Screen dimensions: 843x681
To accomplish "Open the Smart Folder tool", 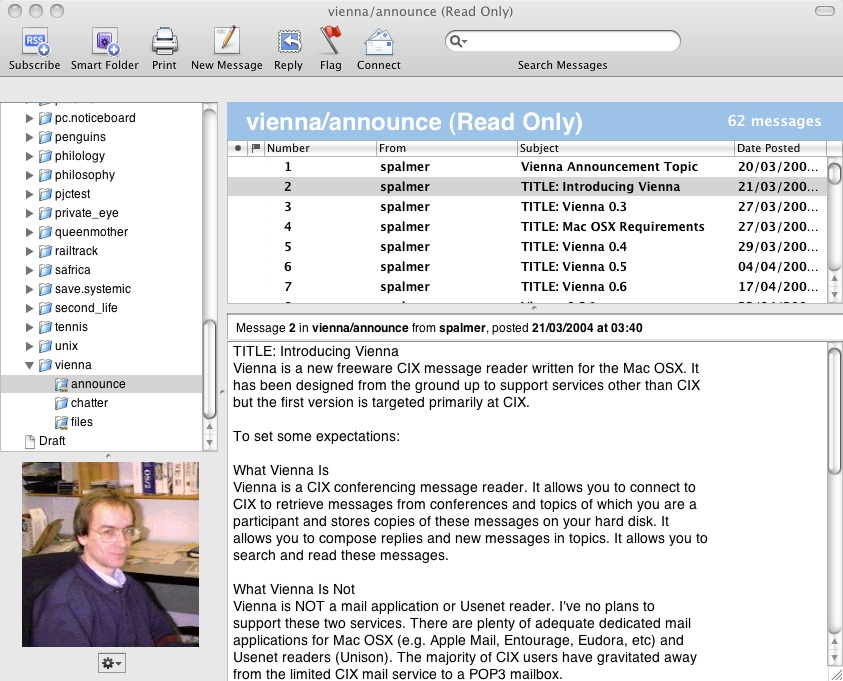I will click(105, 42).
